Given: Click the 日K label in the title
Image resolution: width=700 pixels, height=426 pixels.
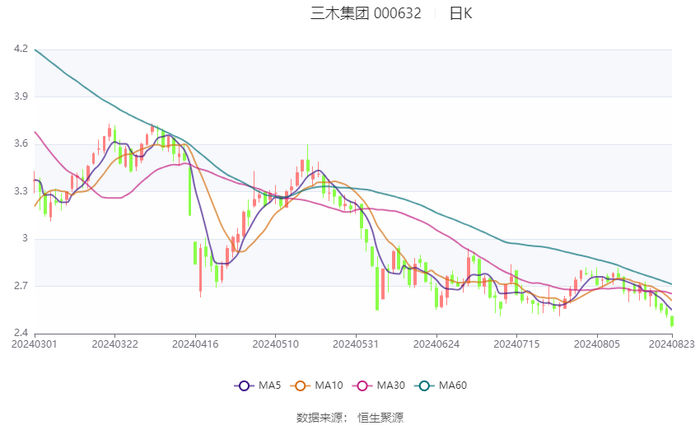Looking at the screenshot, I should point(460,13).
